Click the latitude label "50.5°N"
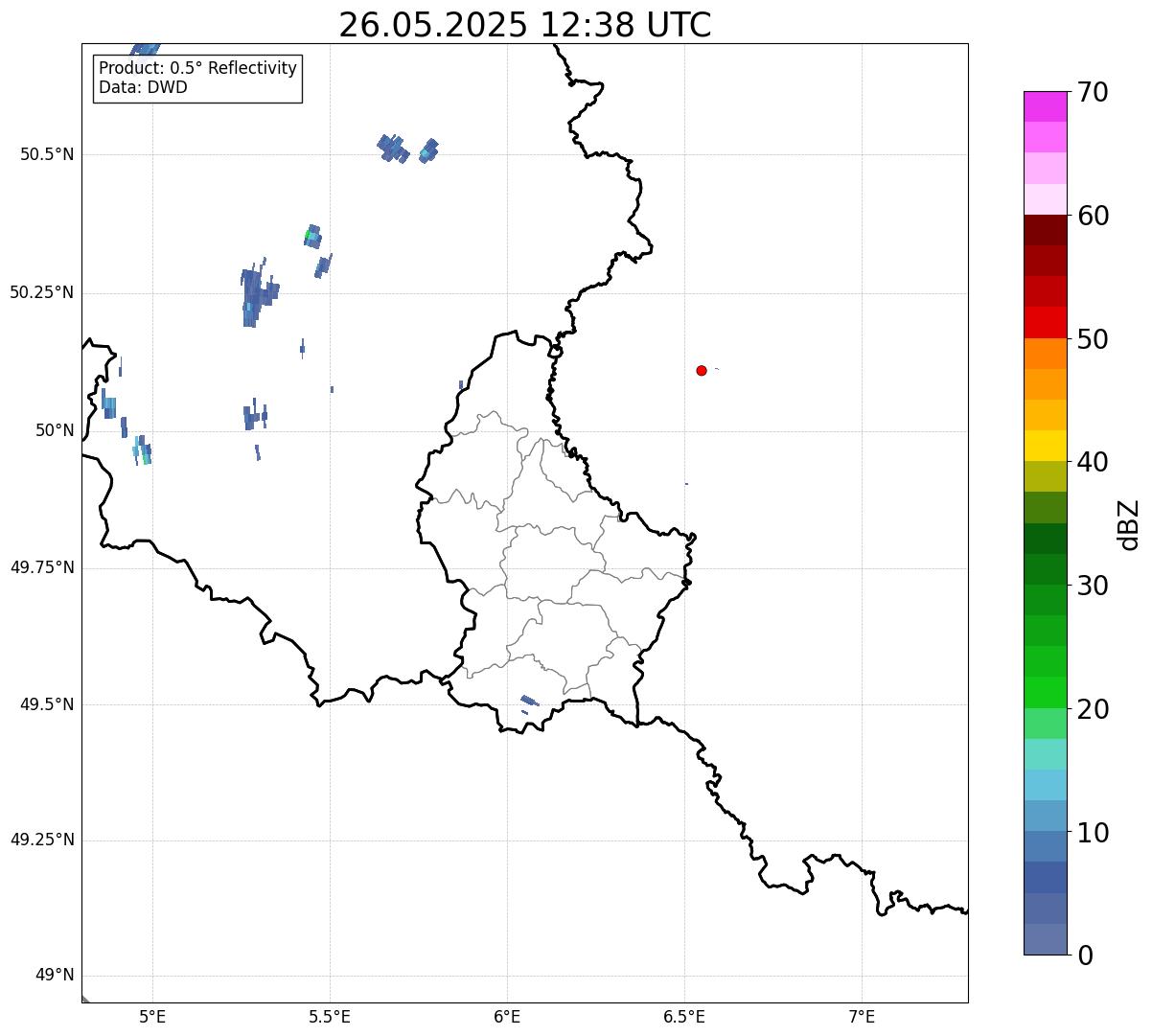This screenshot has width=1152, height=1036. pos(47,154)
